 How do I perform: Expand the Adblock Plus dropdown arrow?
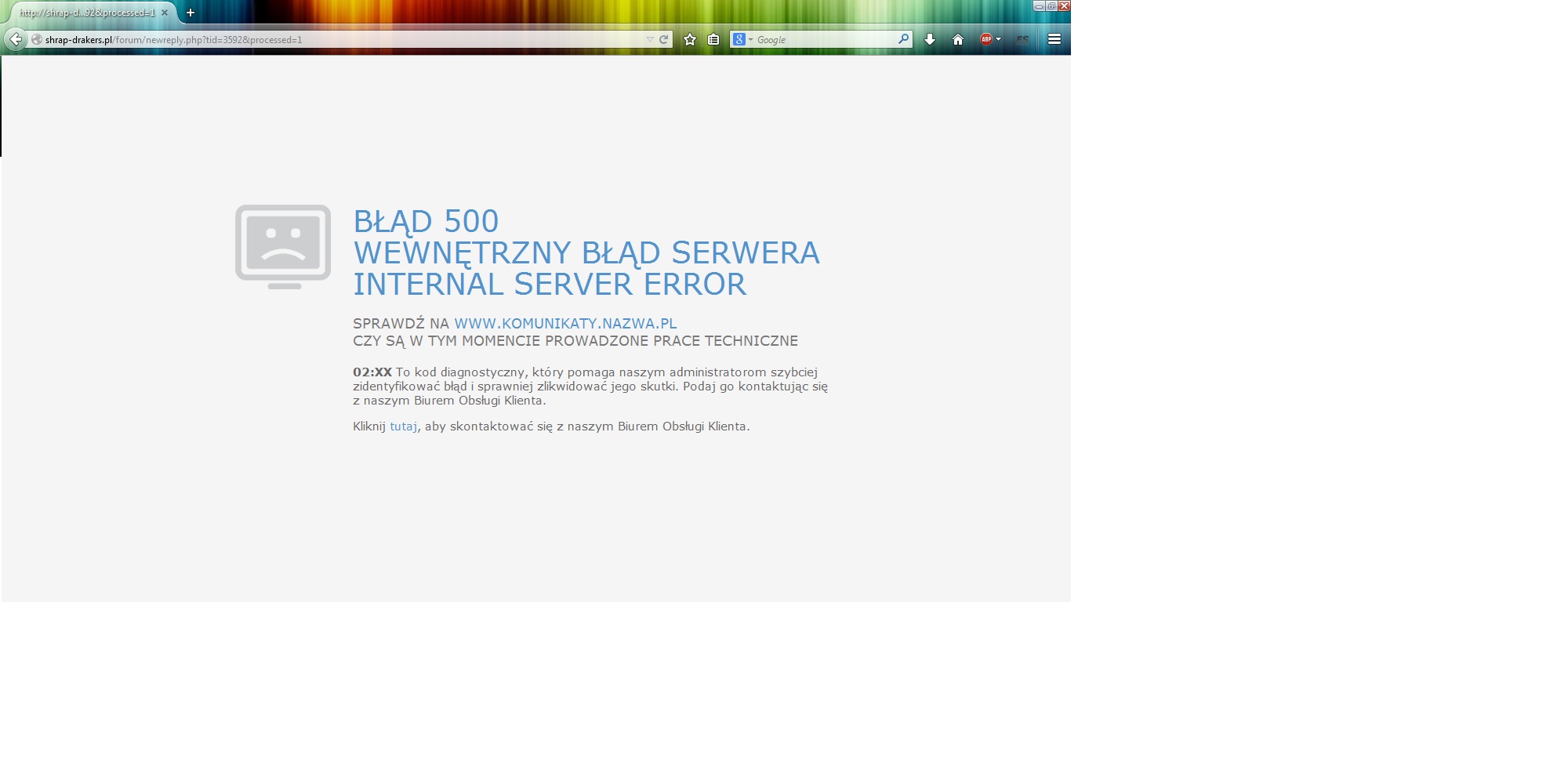998,39
